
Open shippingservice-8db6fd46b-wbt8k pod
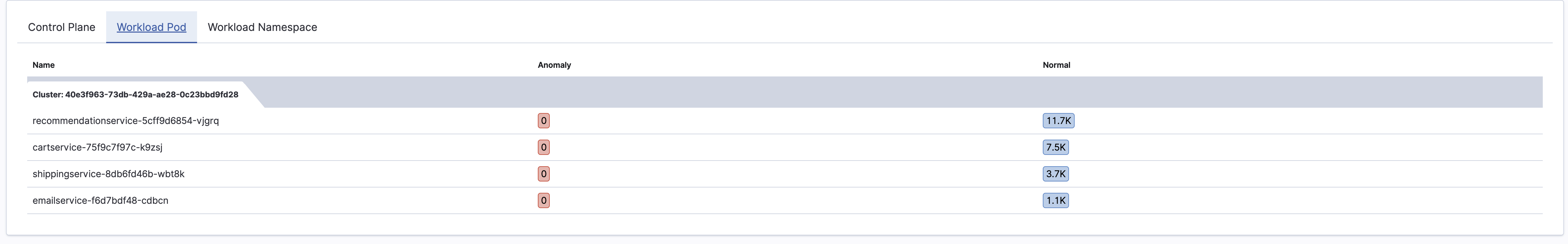pyautogui.click(x=108, y=174)
